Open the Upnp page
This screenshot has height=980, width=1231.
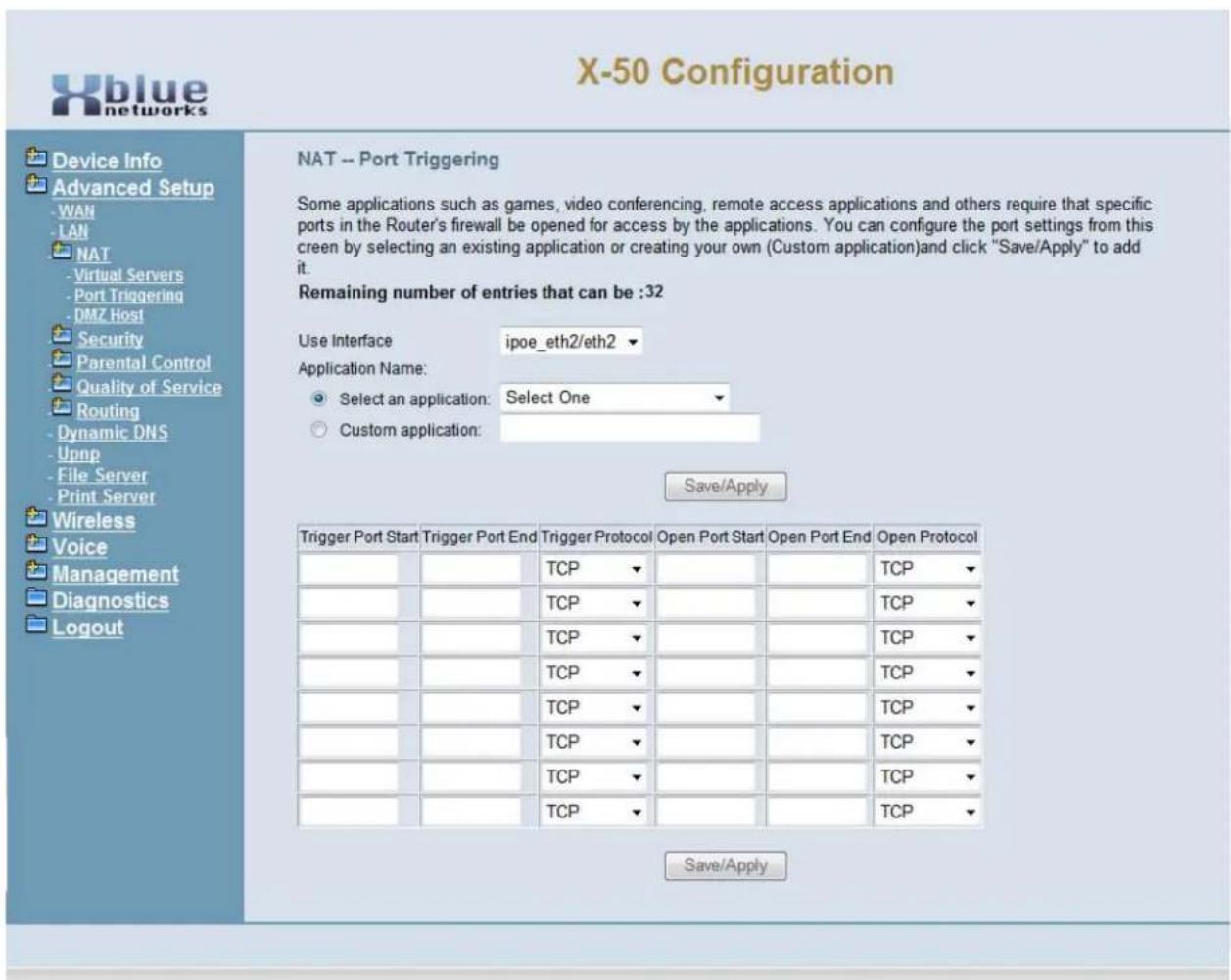pos(78,454)
